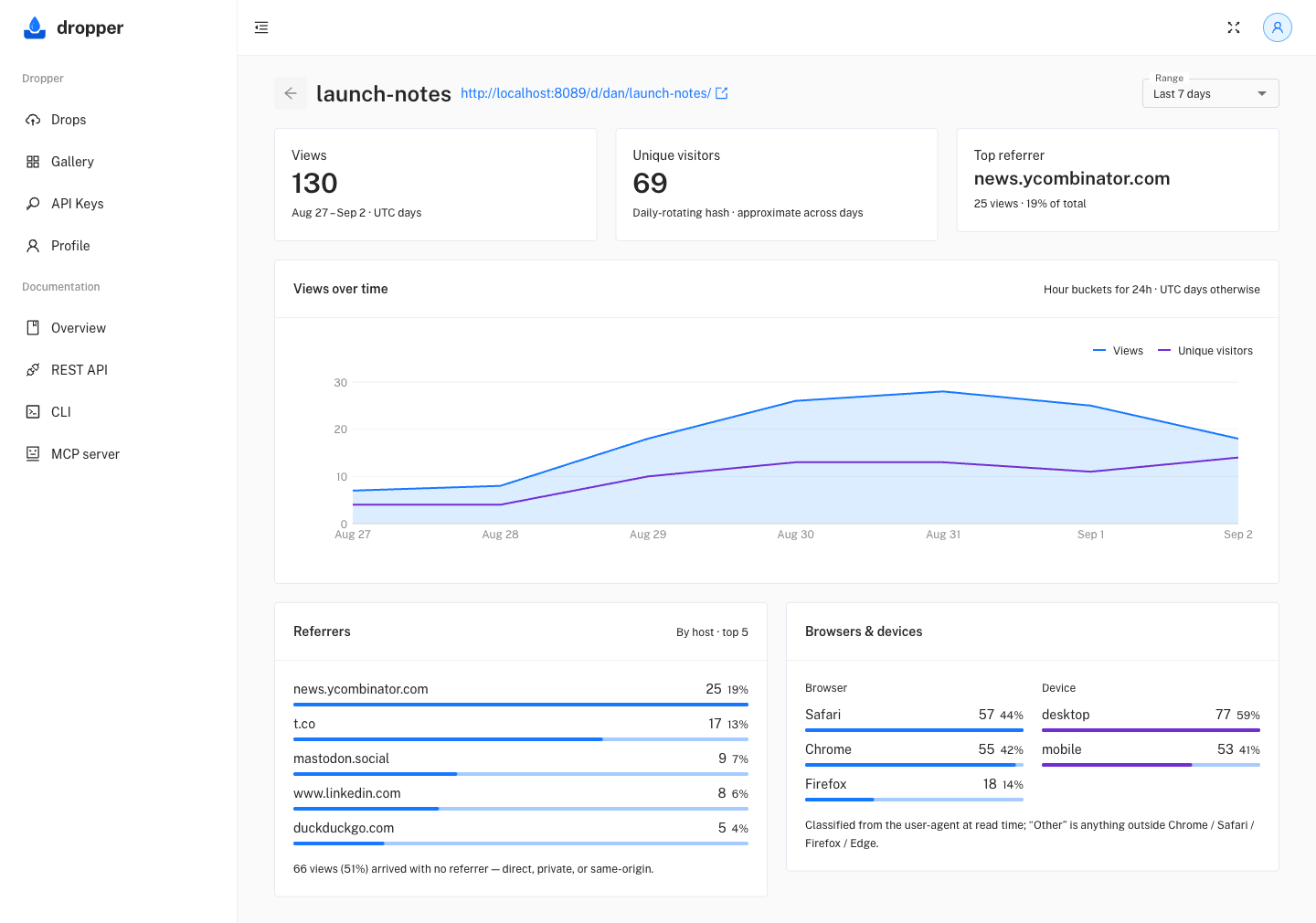Open the REST API documentation
This screenshot has height=923, width=1316.
tap(119, 370)
